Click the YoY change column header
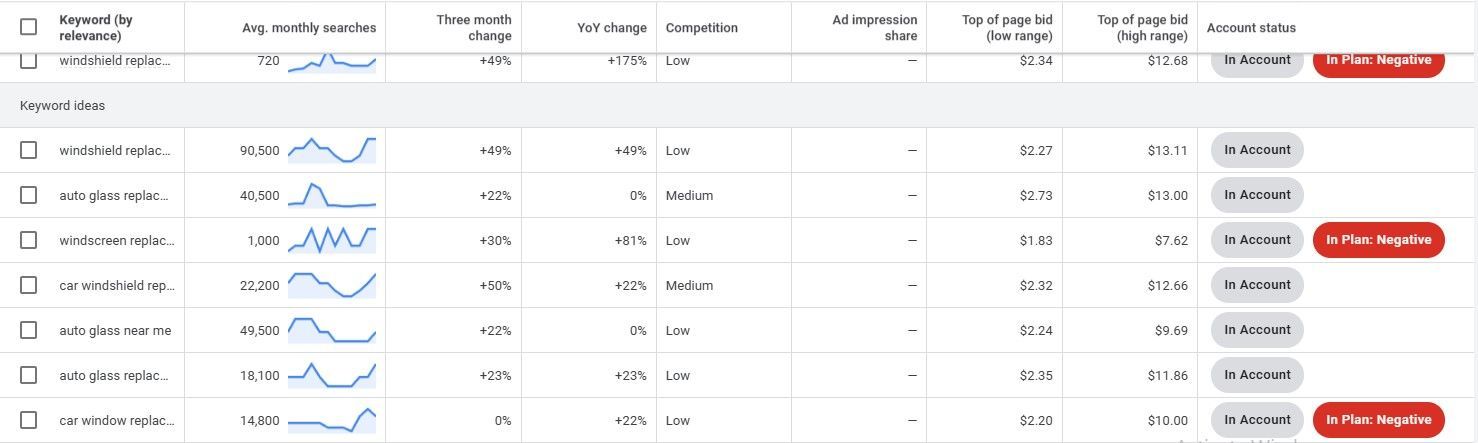This screenshot has width=1478, height=443. (x=612, y=28)
